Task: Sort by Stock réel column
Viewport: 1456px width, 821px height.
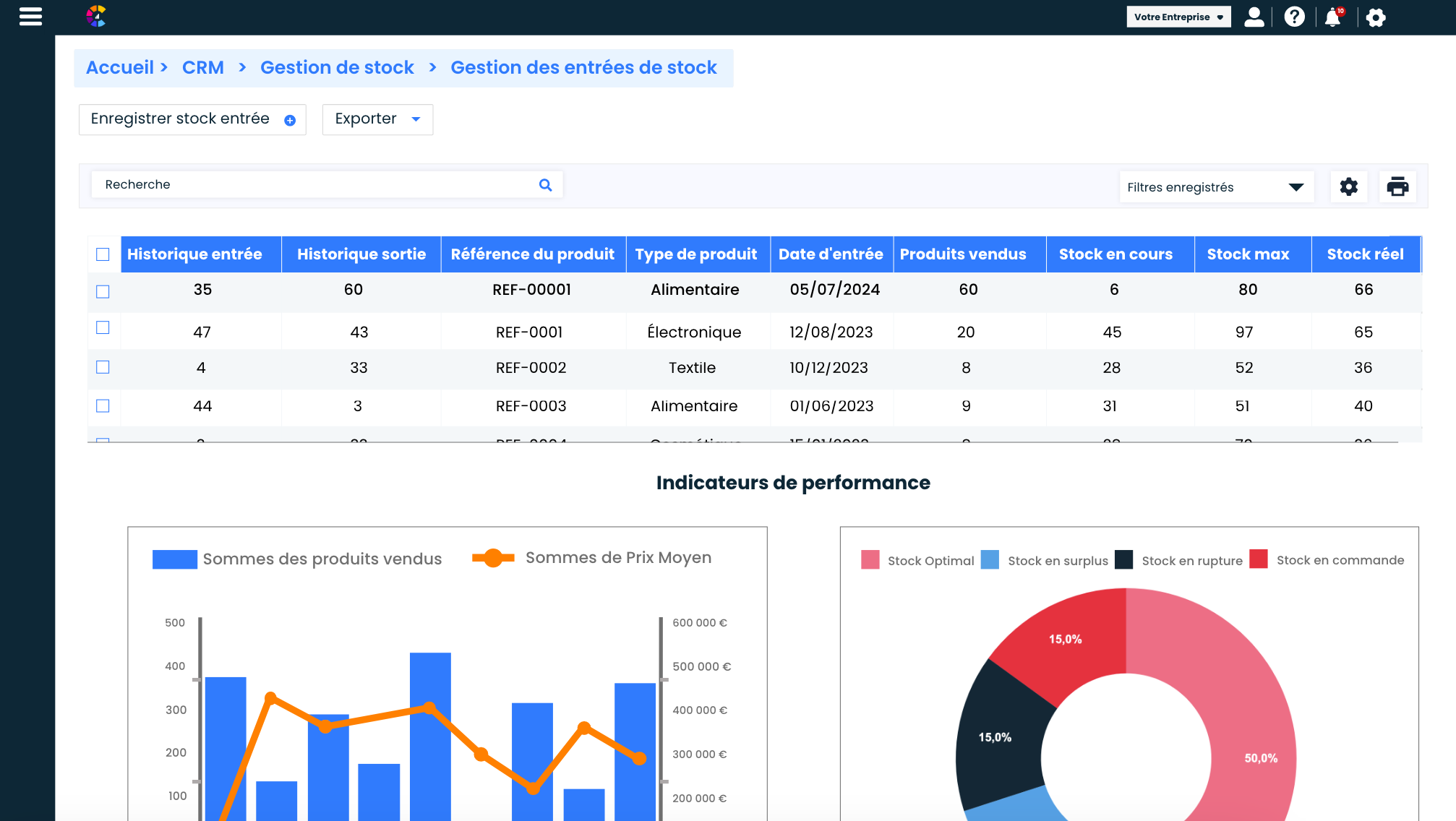Action: (x=1366, y=254)
